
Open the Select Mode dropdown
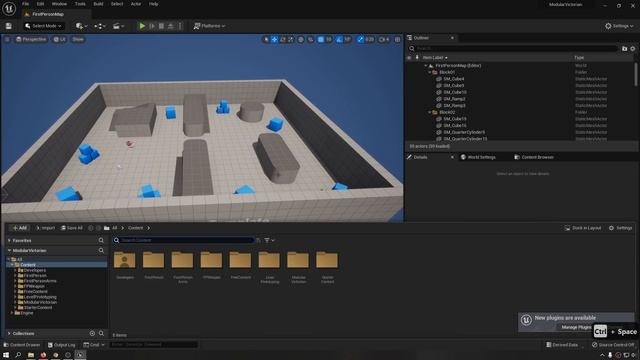[43, 26]
